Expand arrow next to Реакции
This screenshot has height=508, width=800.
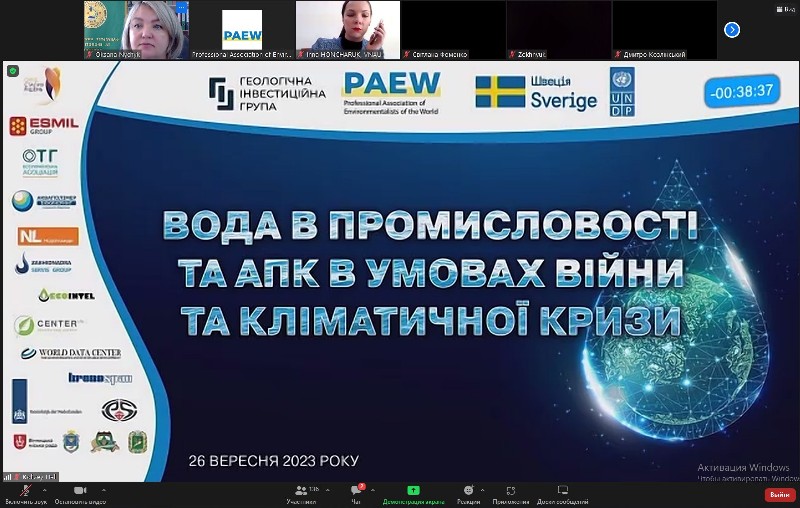(x=482, y=490)
